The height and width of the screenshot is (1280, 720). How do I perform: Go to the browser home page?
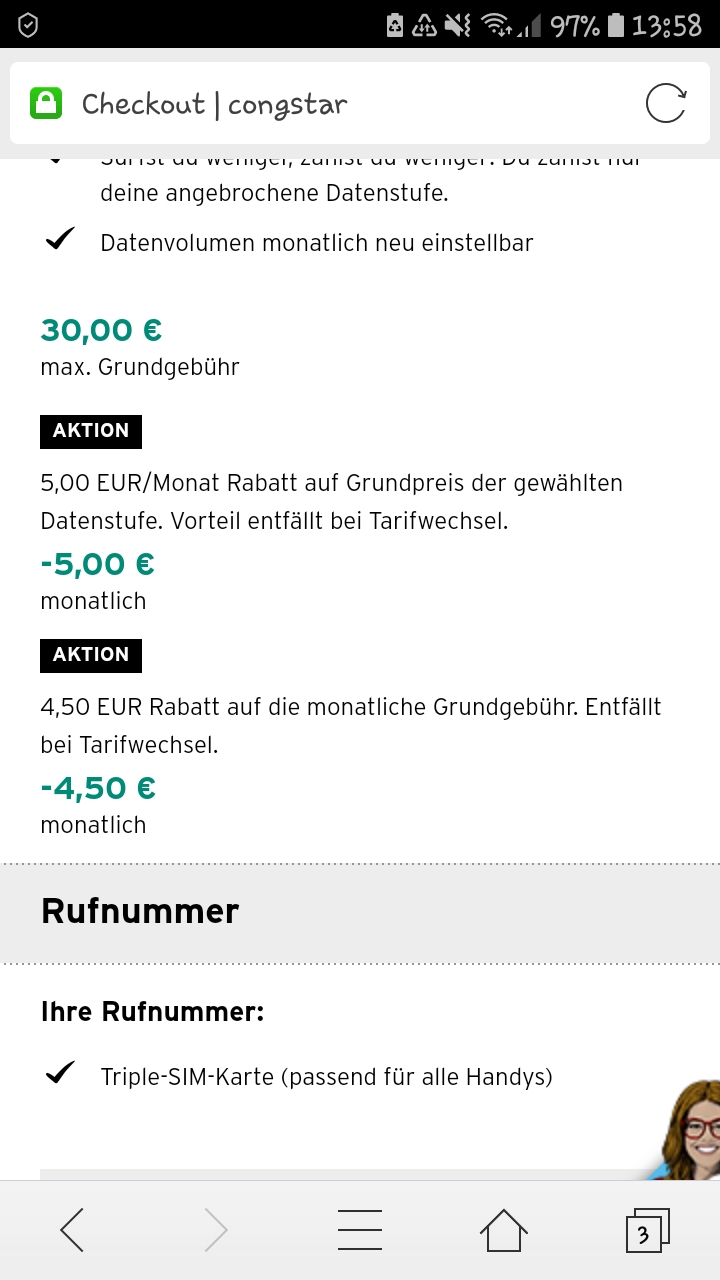[503, 1230]
